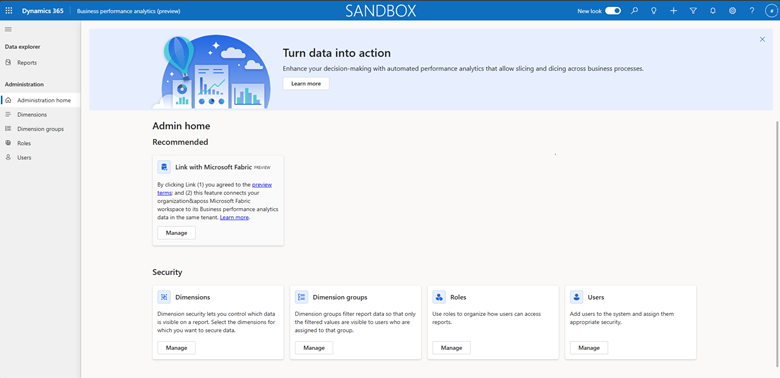Click the Dimensions sidebar icon

tap(8, 114)
